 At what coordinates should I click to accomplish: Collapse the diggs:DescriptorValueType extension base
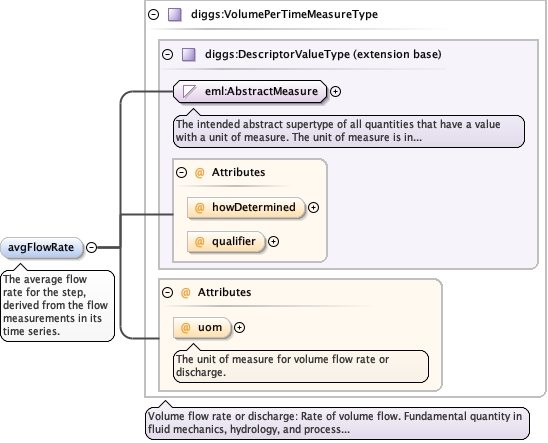click(x=167, y=54)
